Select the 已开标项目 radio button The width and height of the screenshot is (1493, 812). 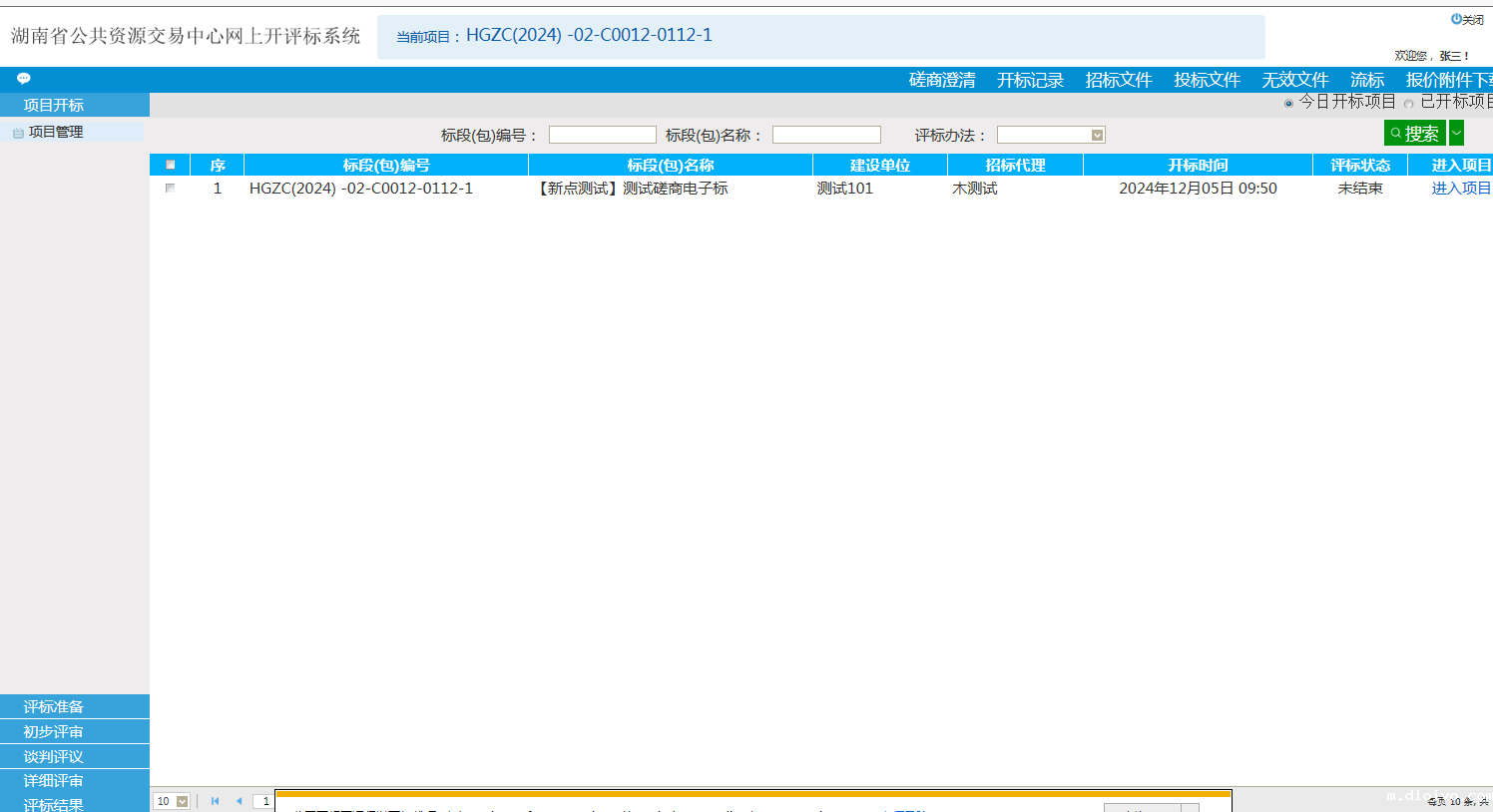click(x=1409, y=103)
